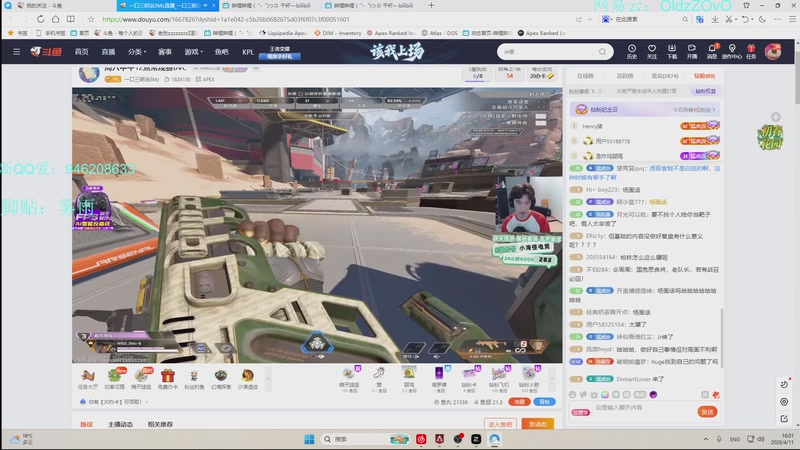This screenshot has width=800, height=450.
Task: Send the 钻粉卡 gift
Action: 469,380
